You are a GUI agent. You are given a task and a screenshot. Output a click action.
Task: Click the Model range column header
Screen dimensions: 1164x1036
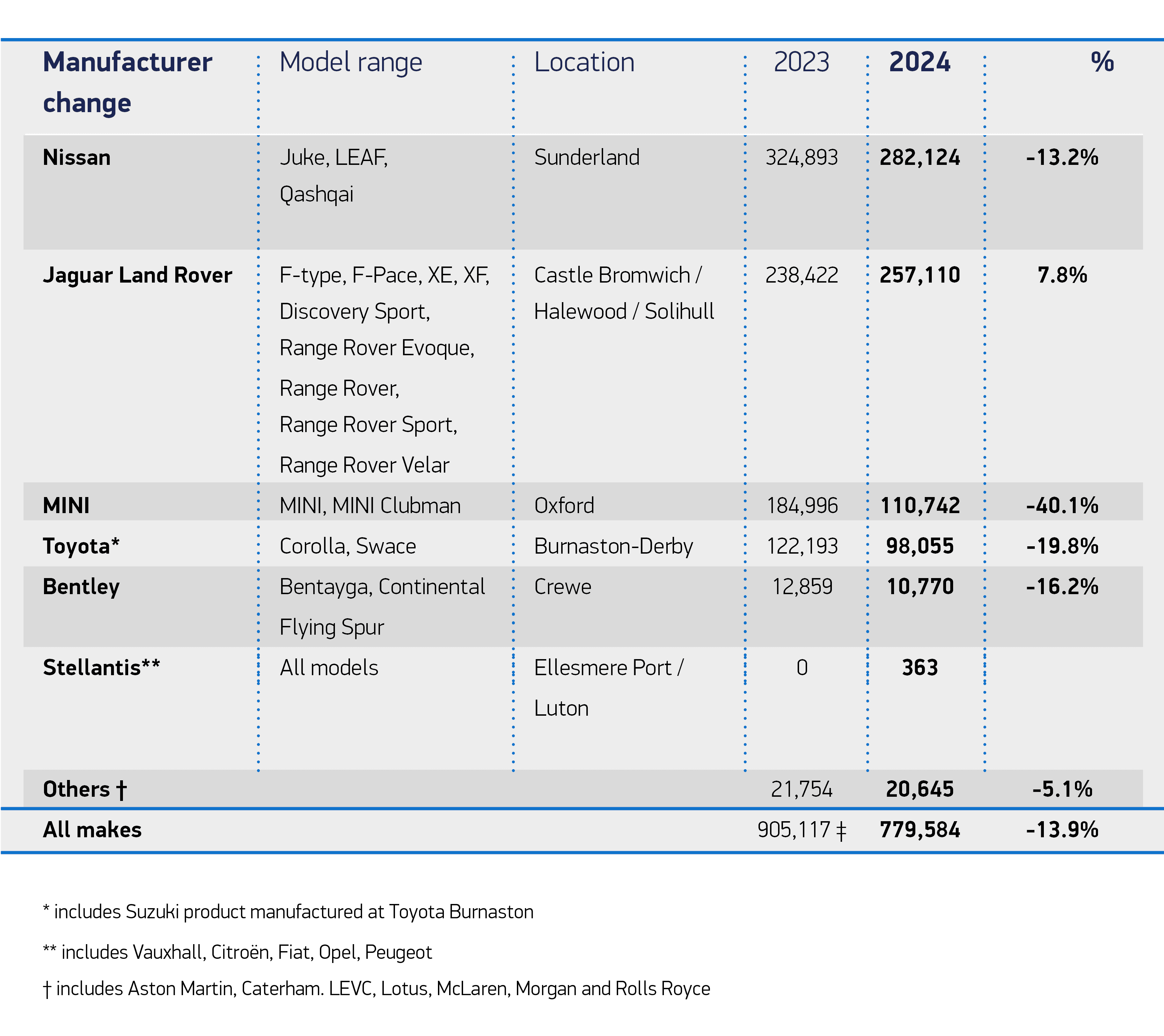click(350, 62)
